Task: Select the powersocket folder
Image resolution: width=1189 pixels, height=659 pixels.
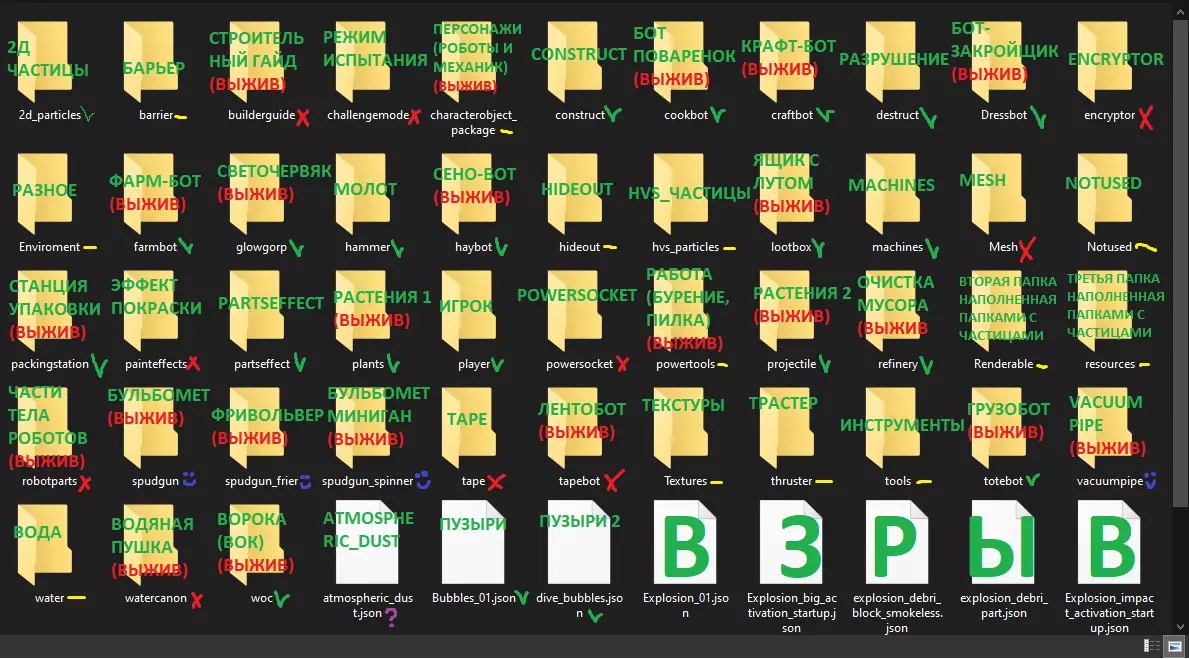Action: pos(578,311)
